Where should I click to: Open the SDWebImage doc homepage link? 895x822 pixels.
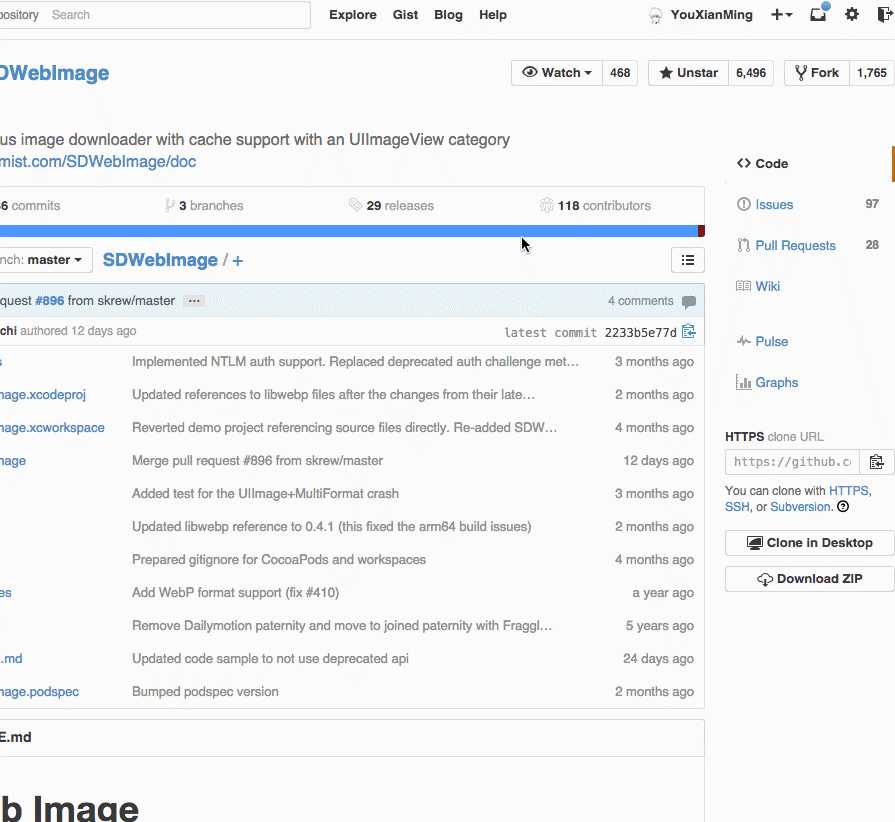click(98, 162)
